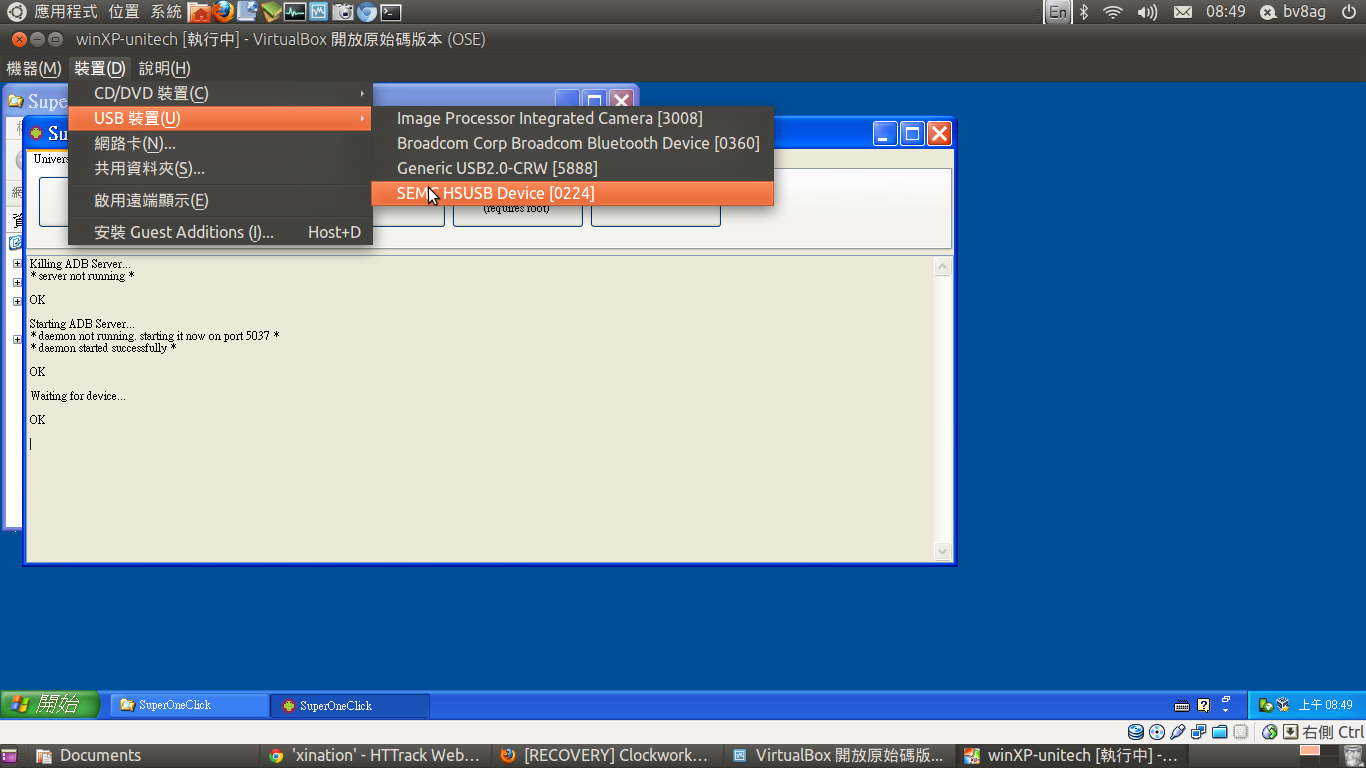The height and width of the screenshot is (768, 1366).
Task: Open the bv8ag user menu
Action: coord(1295,12)
